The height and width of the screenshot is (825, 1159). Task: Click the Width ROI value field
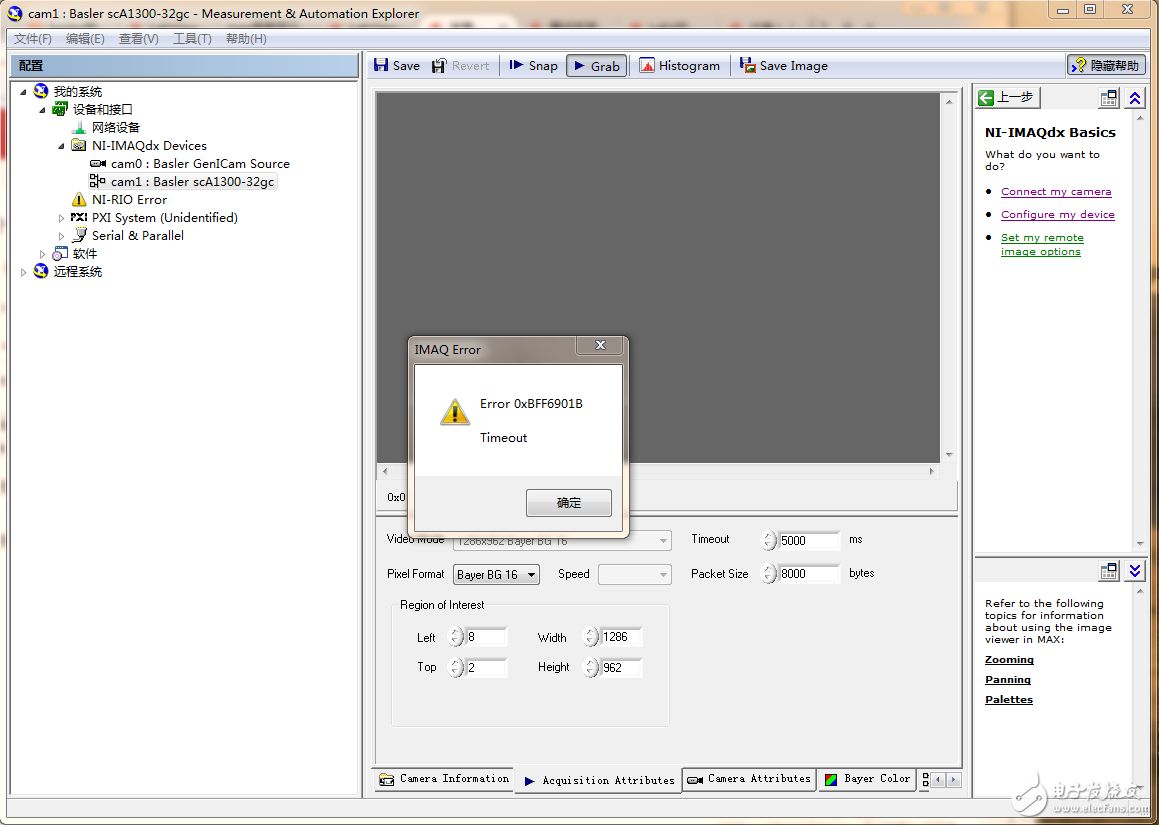tap(621, 636)
